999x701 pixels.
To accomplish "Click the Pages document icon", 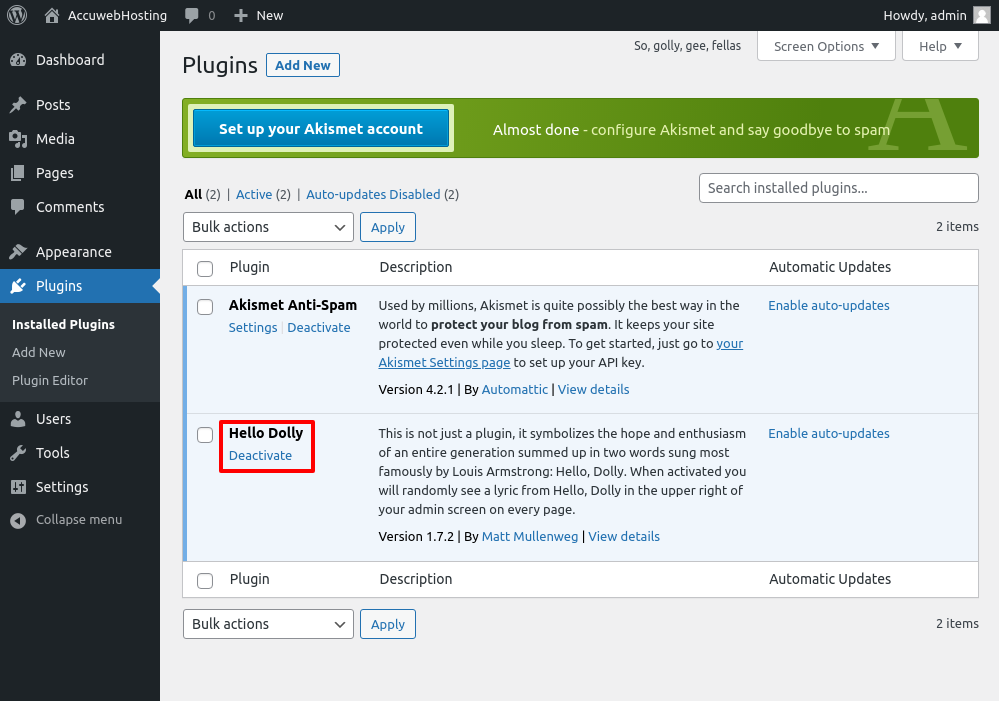I will [x=18, y=173].
